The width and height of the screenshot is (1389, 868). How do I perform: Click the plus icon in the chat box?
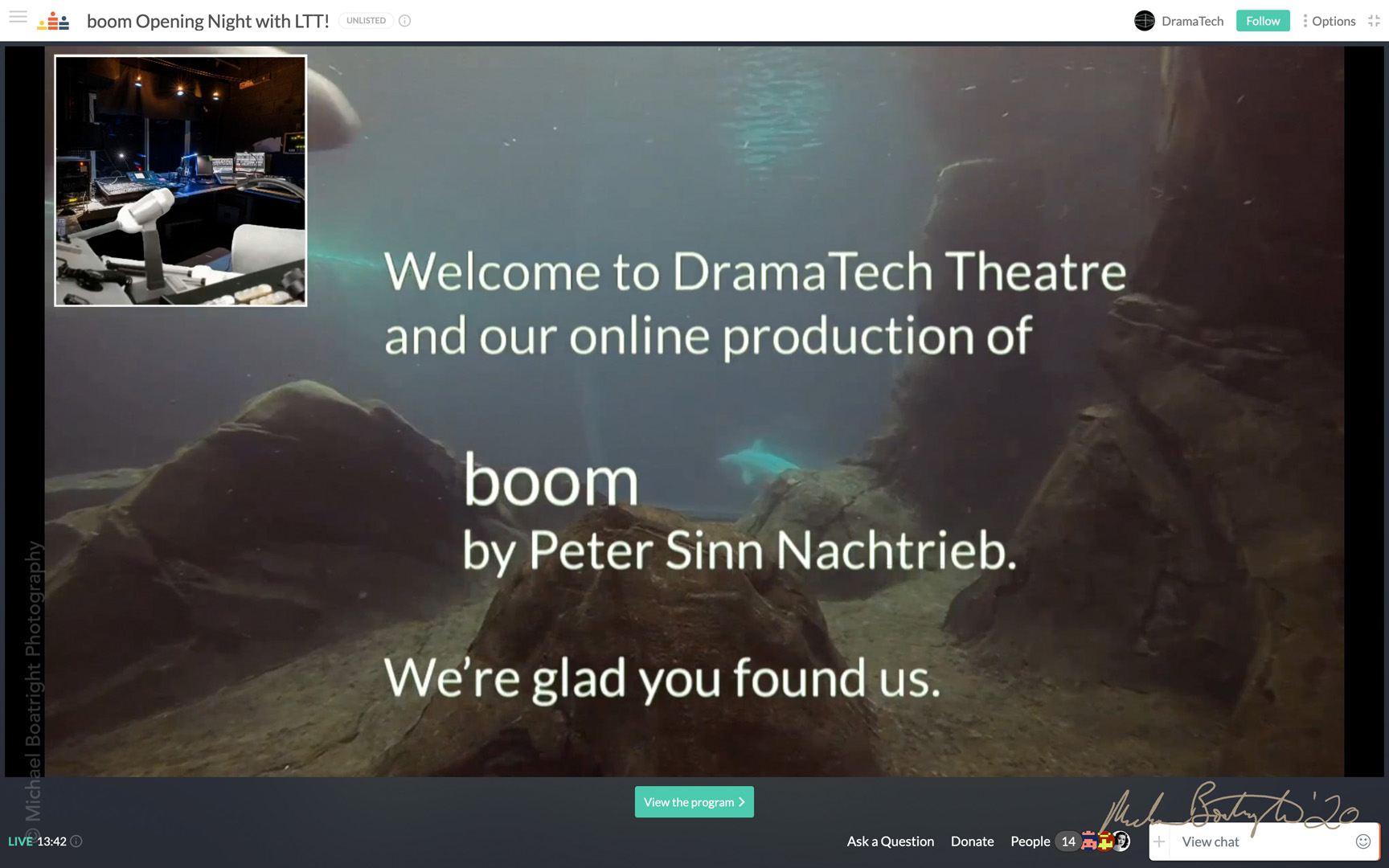tap(1159, 841)
